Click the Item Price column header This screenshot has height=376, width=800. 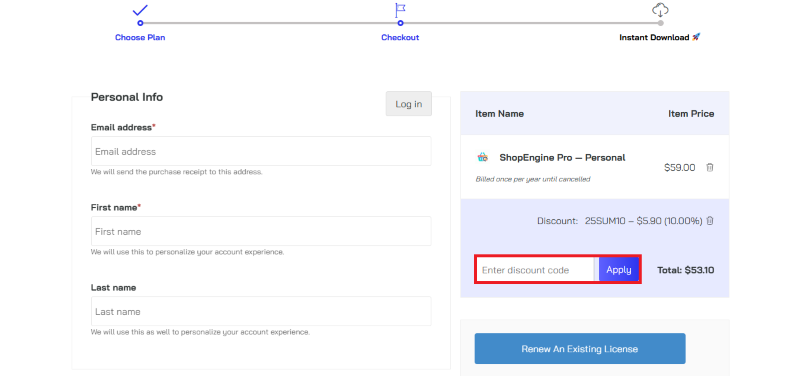click(691, 114)
